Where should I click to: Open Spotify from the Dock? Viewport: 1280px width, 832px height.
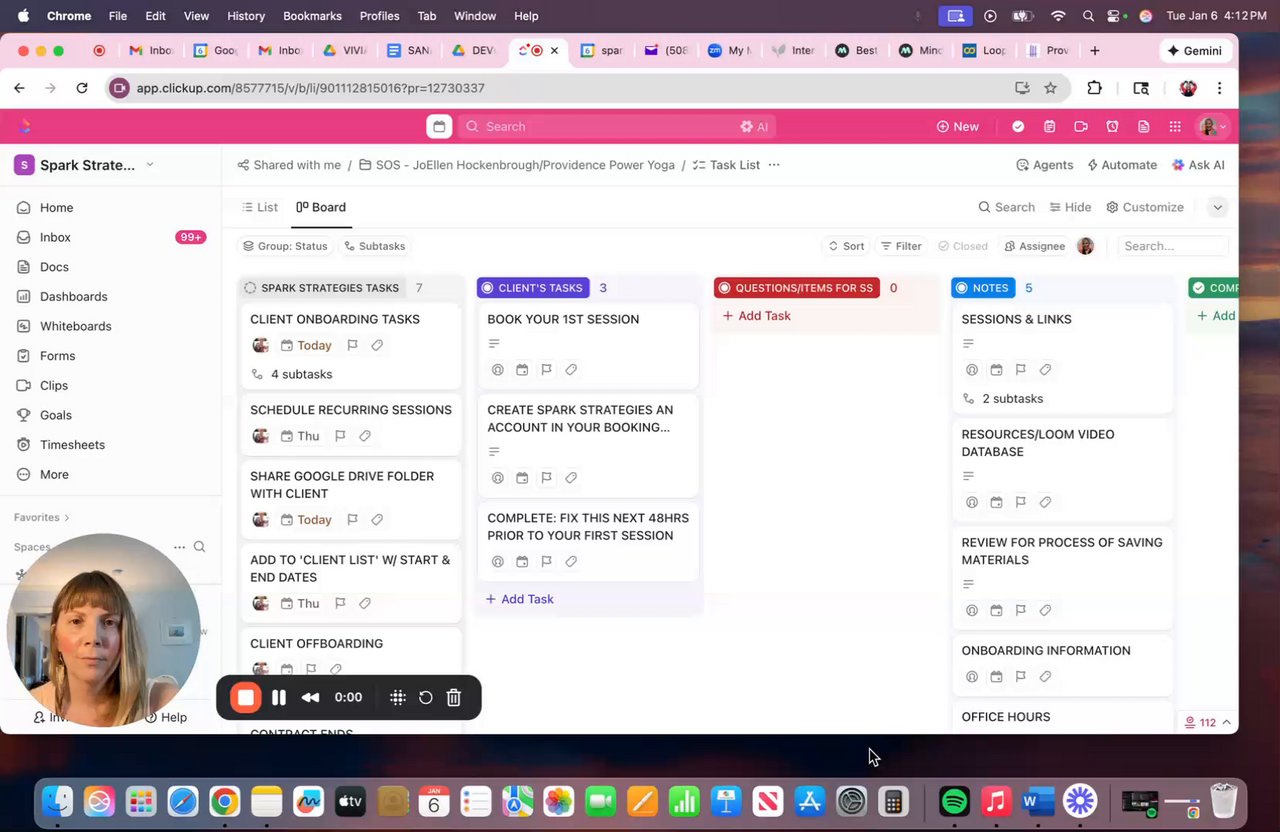click(x=955, y=801)
